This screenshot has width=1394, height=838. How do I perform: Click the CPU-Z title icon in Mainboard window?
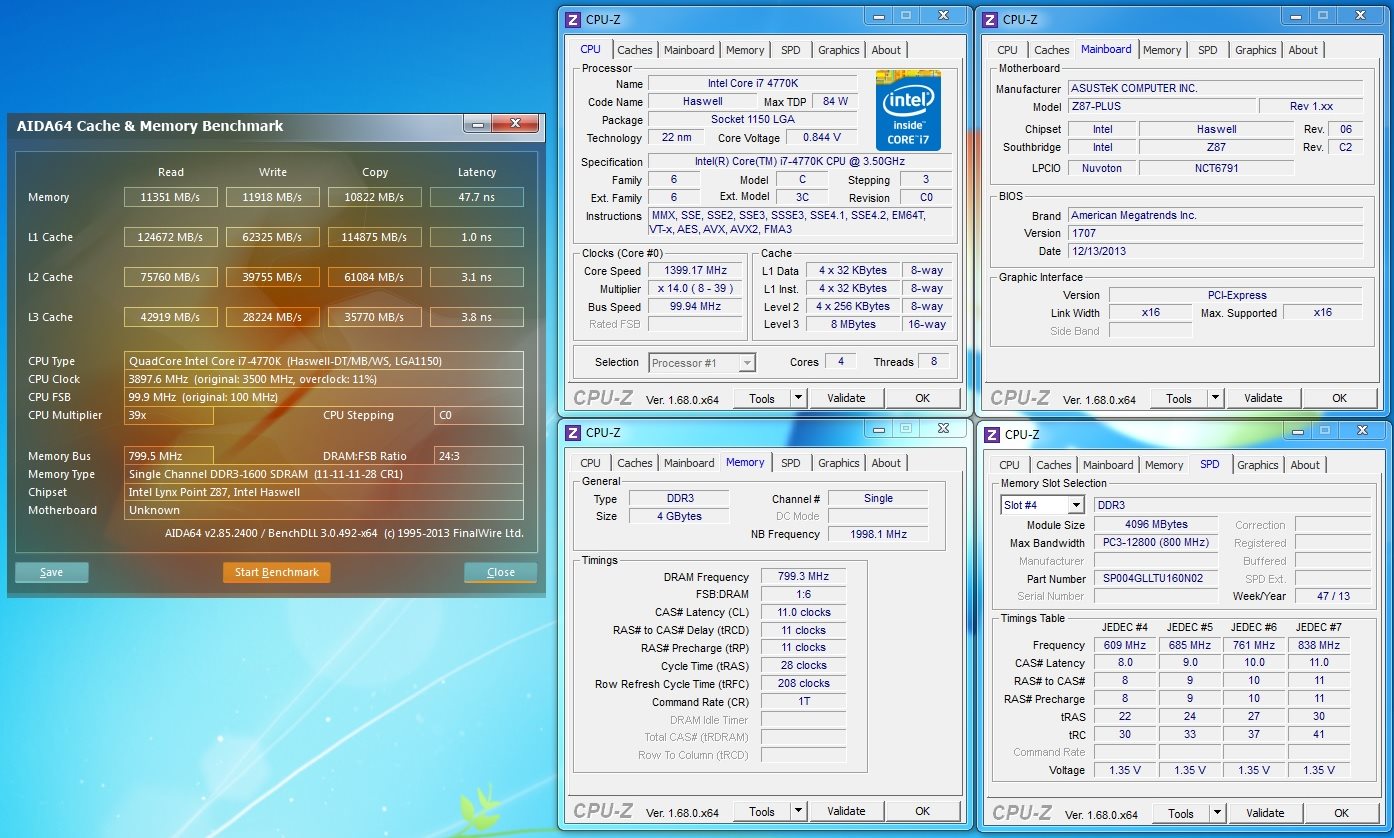click(x=989, y=19)
